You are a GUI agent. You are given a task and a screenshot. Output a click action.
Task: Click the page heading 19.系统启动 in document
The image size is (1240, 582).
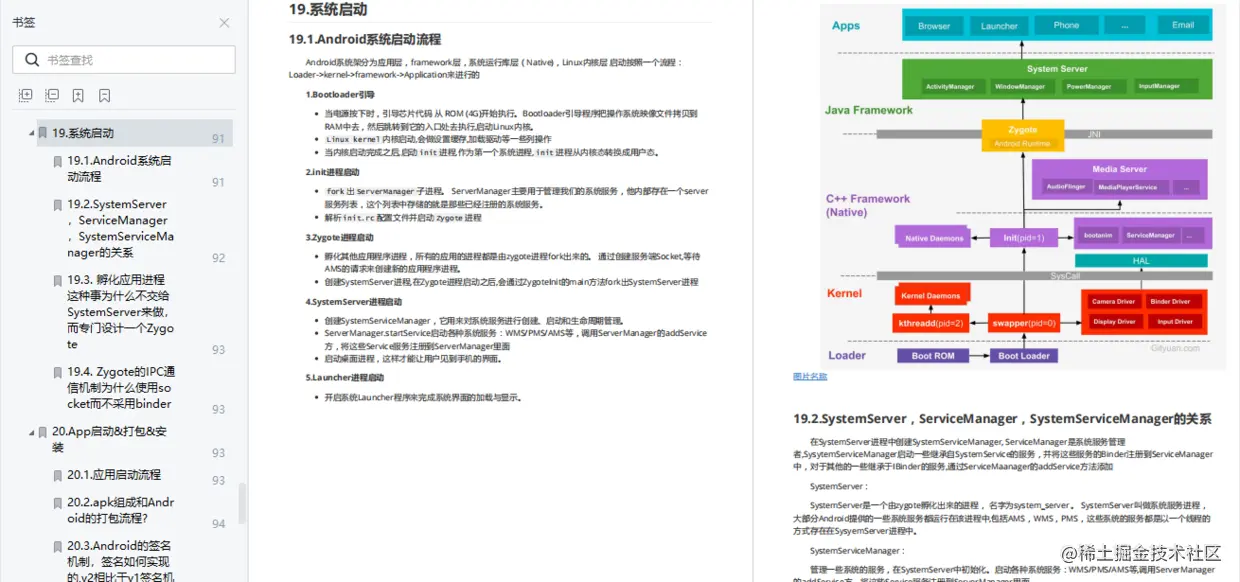tap(328, 10)
